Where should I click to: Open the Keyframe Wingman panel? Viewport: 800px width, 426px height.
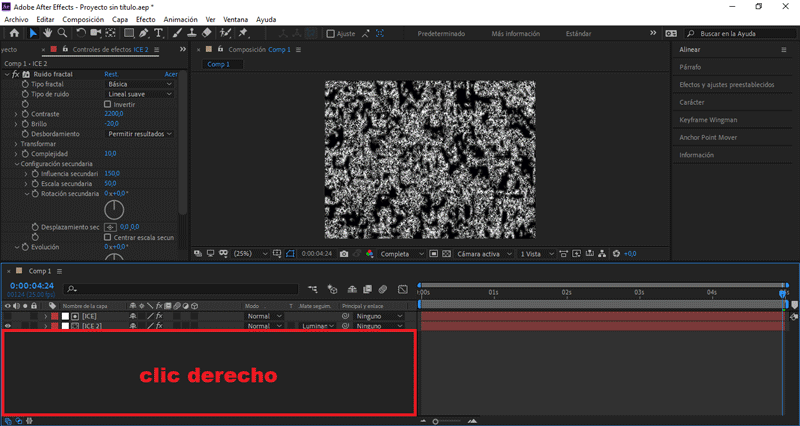click(708, 120)
